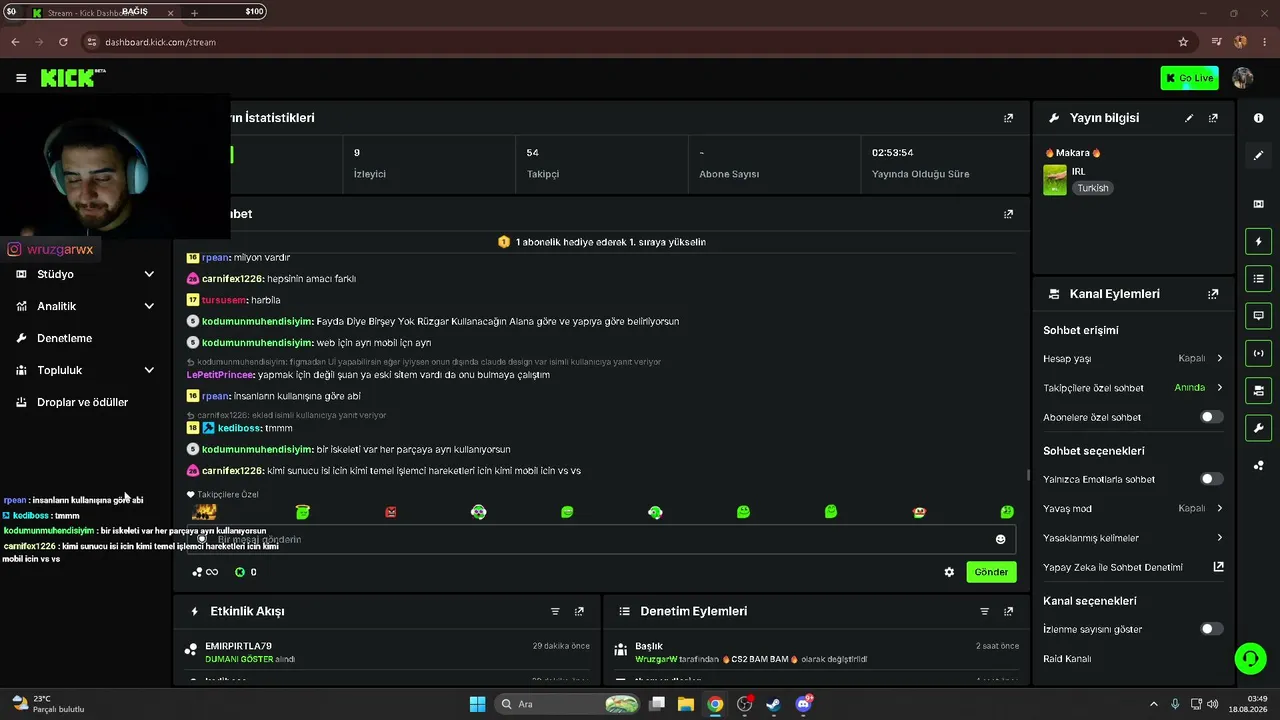Toggle the lightning activity feed icon
Image resolution: width=1280 pixels, height=720 pixels.
tap(1258, 241)
